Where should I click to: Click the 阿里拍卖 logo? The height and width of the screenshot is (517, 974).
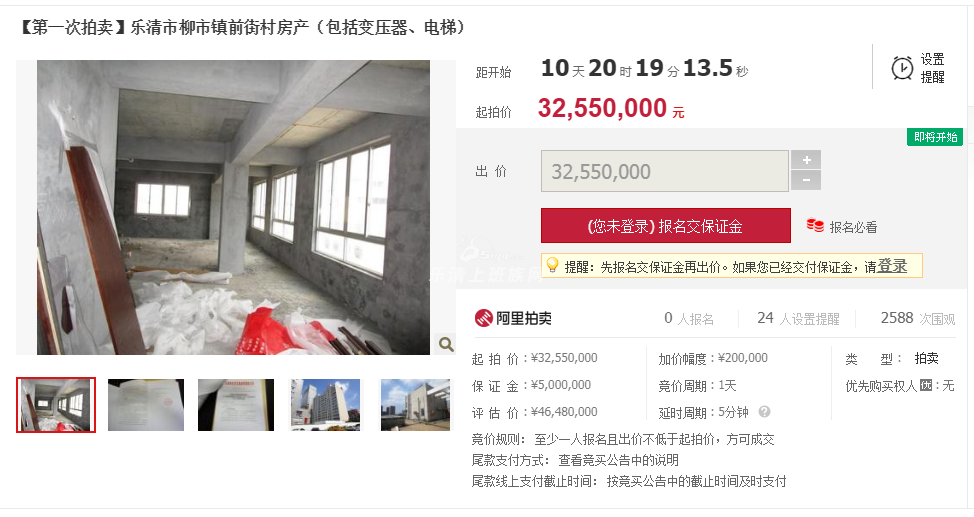click(513, 318)
